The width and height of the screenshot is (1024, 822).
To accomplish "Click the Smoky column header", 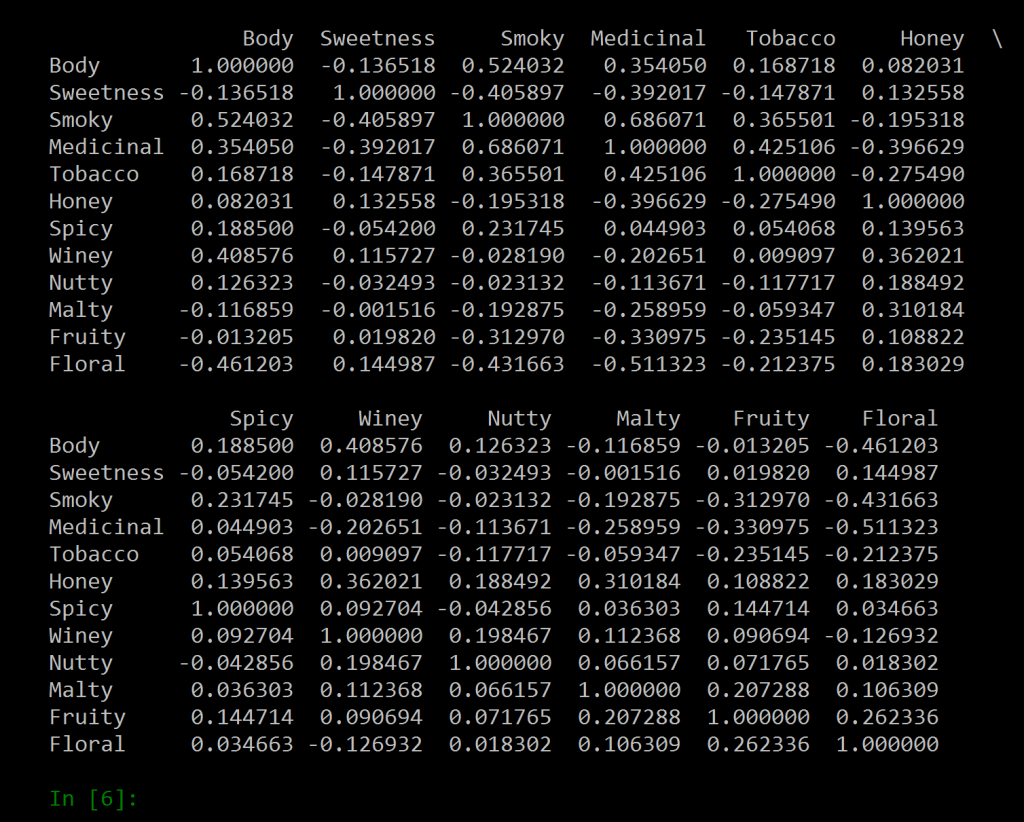I will 532,39.
